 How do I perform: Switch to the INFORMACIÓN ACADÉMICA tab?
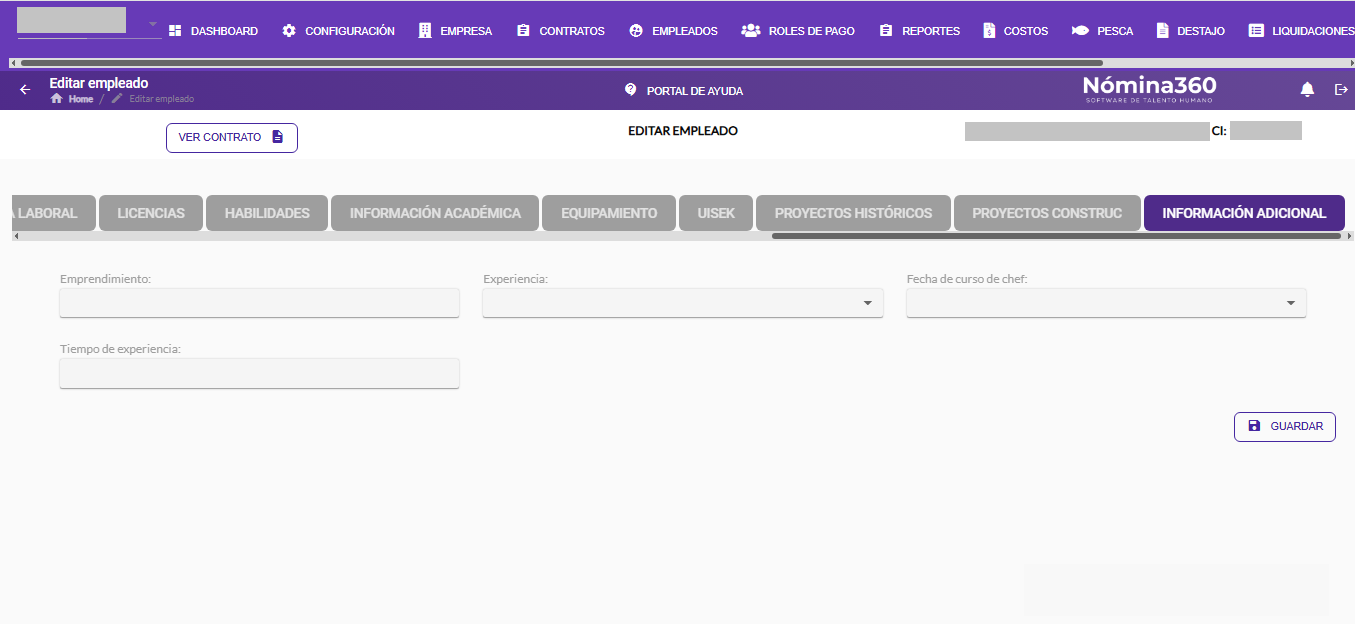[x=435, y=213]
